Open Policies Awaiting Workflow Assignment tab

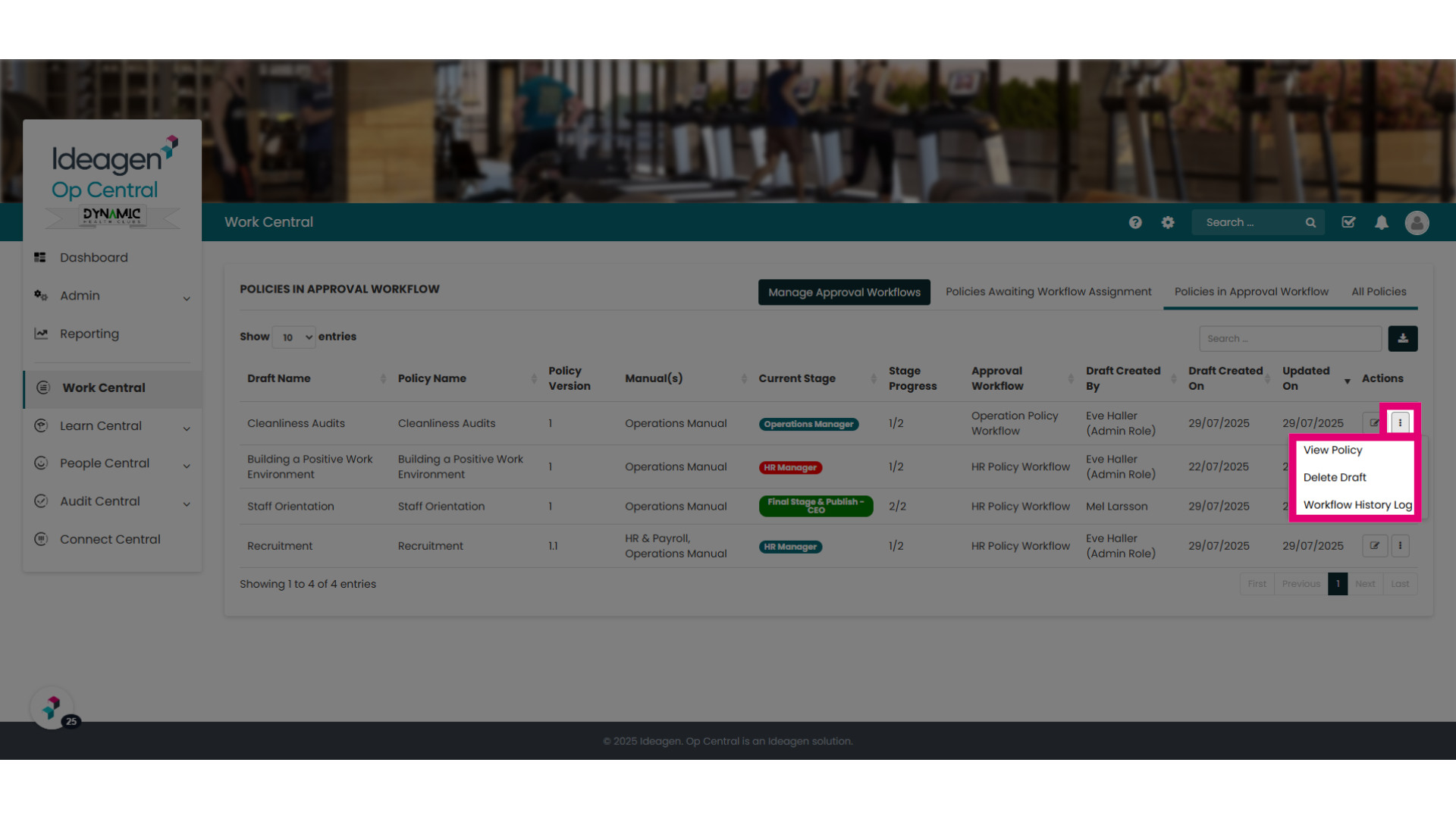(x=1048, y=291)
